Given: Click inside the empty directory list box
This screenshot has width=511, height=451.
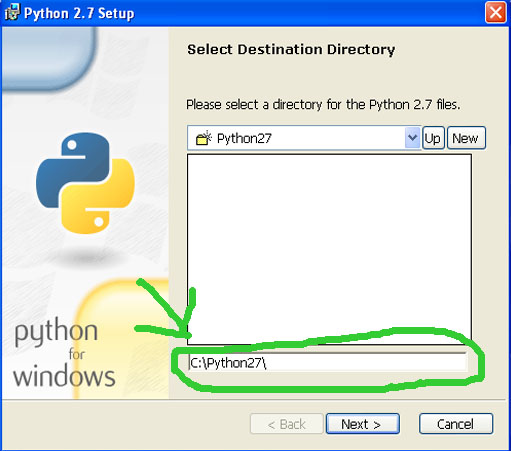Looking at the screenshot, I should [x=329, y=249].
